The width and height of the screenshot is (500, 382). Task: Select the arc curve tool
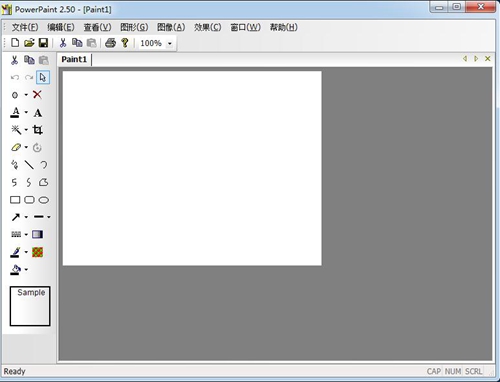[x=44, y=165]
